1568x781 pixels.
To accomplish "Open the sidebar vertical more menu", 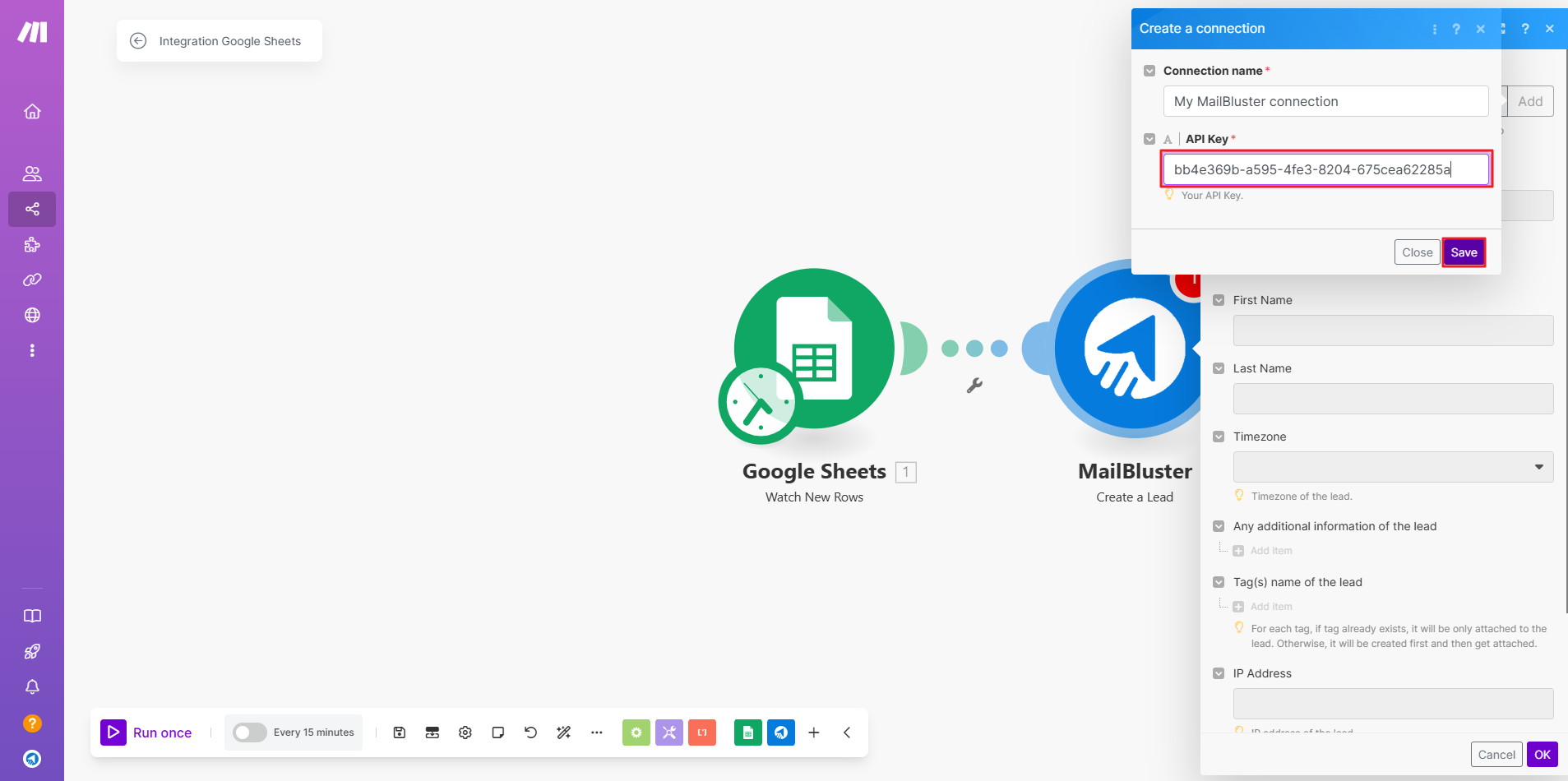I will tap(32, 350).
